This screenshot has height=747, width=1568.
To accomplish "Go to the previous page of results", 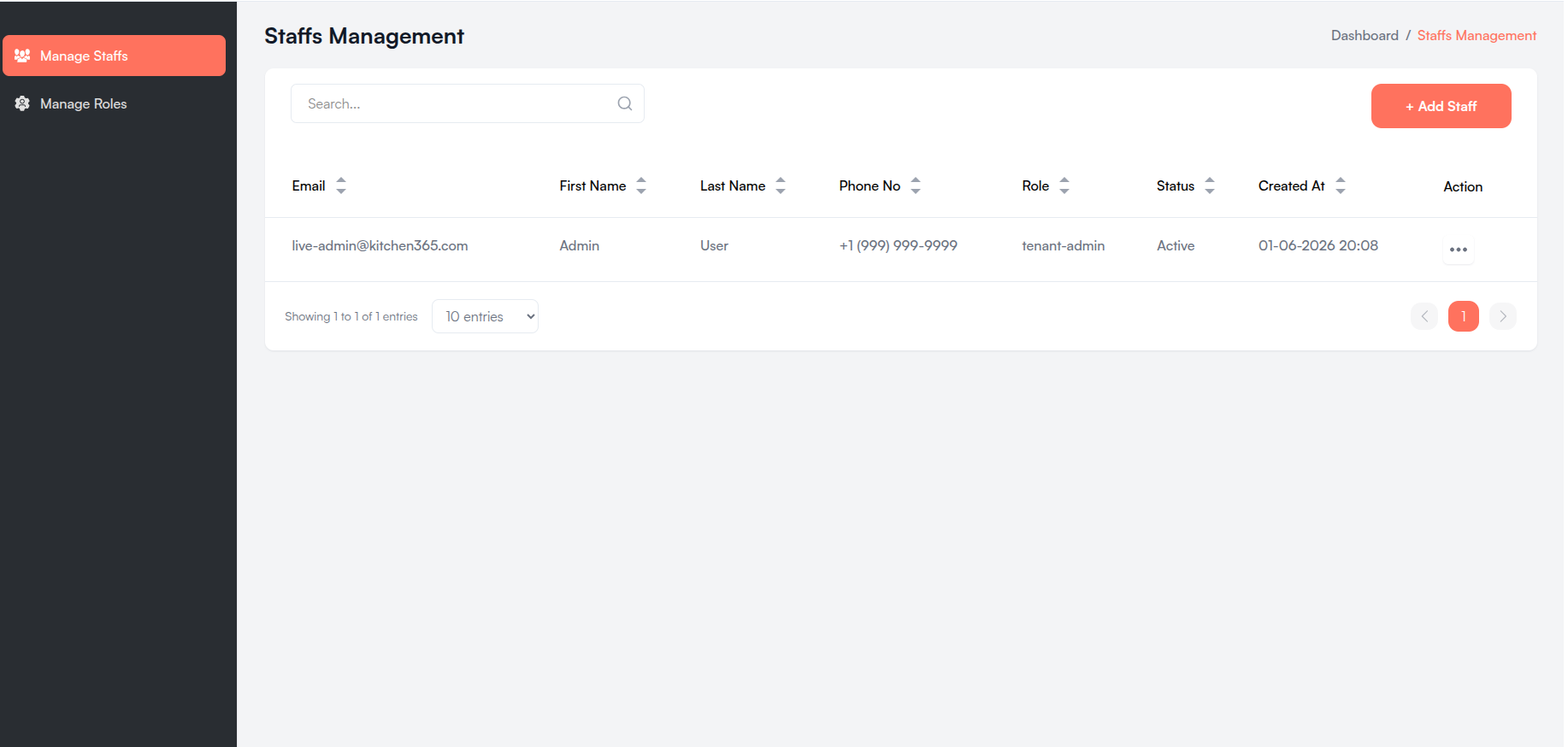I will pyautogui.click(x=1424, y=316).
